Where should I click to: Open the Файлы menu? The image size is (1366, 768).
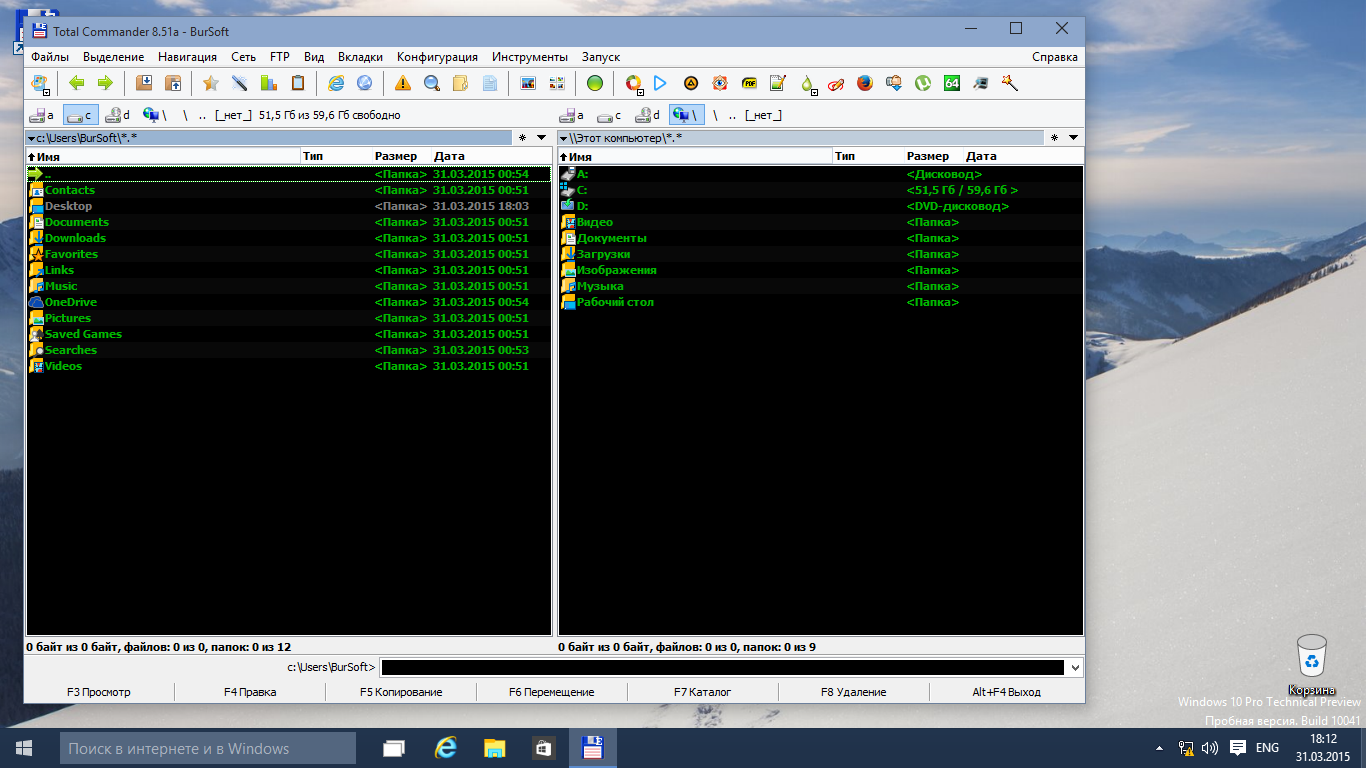click(x=50, y=57)
